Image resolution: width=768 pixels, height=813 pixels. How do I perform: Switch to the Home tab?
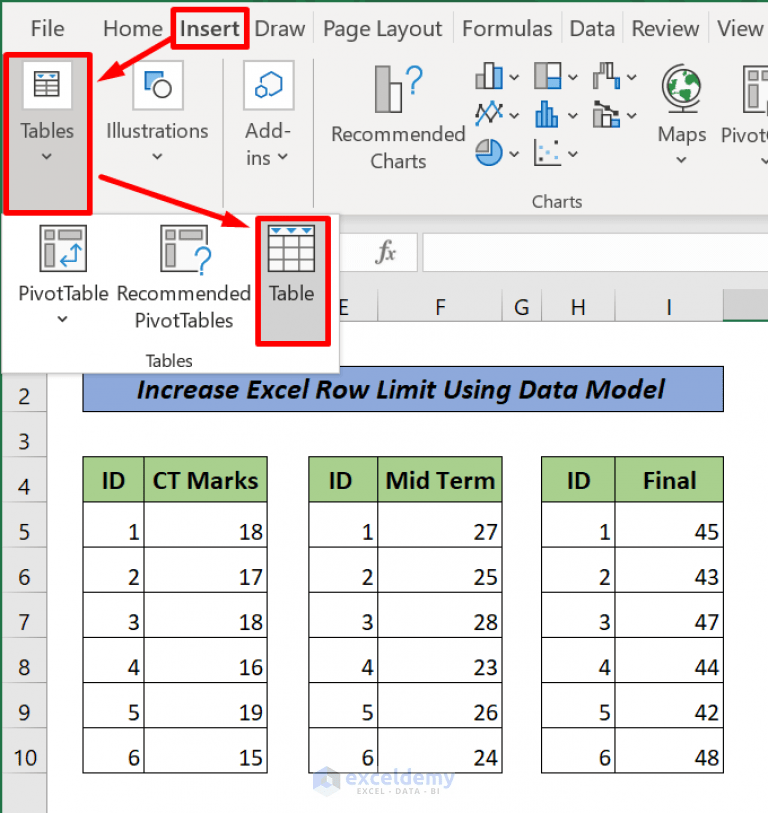(133, 29)
